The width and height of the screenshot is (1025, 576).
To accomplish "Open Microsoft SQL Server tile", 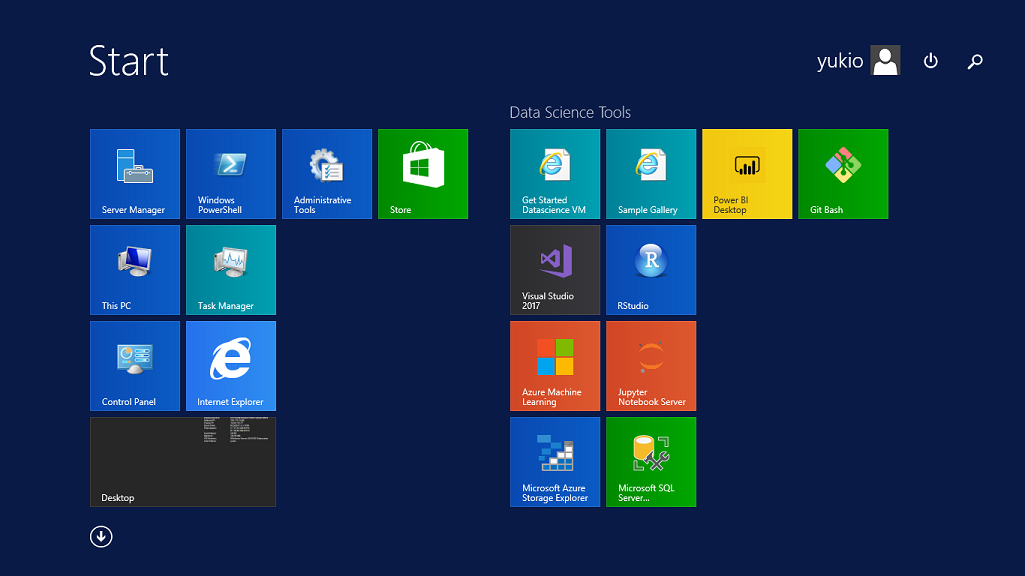I will (651, 462).
